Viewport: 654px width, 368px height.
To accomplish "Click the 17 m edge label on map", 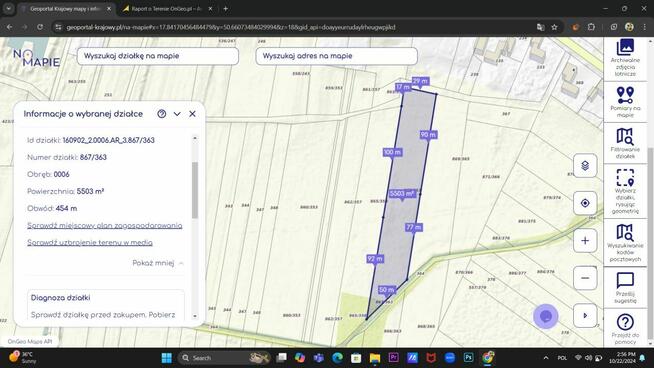I will [403, 87].
